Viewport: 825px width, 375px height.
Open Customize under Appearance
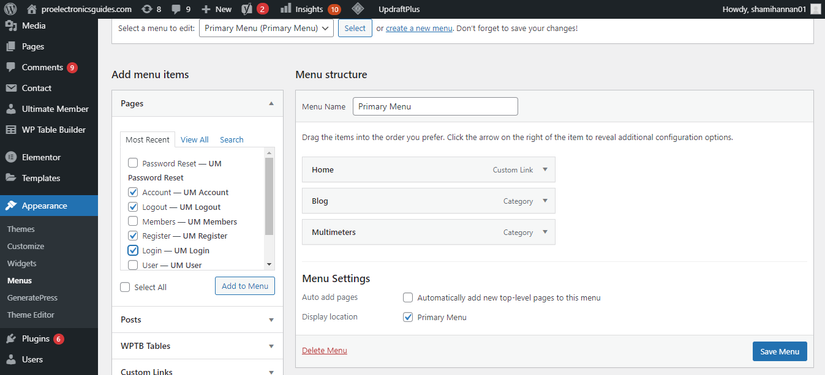tap(26, 246)
